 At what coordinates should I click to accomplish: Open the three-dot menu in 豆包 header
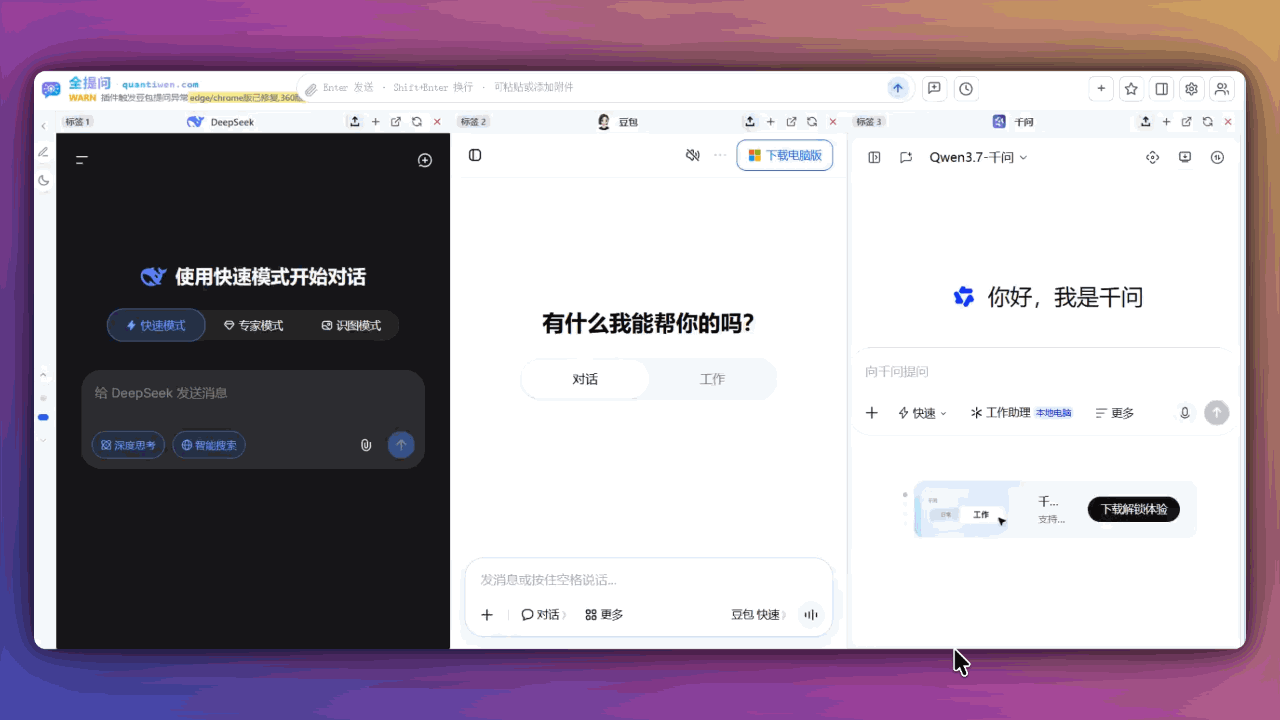(x=720, y=155)
